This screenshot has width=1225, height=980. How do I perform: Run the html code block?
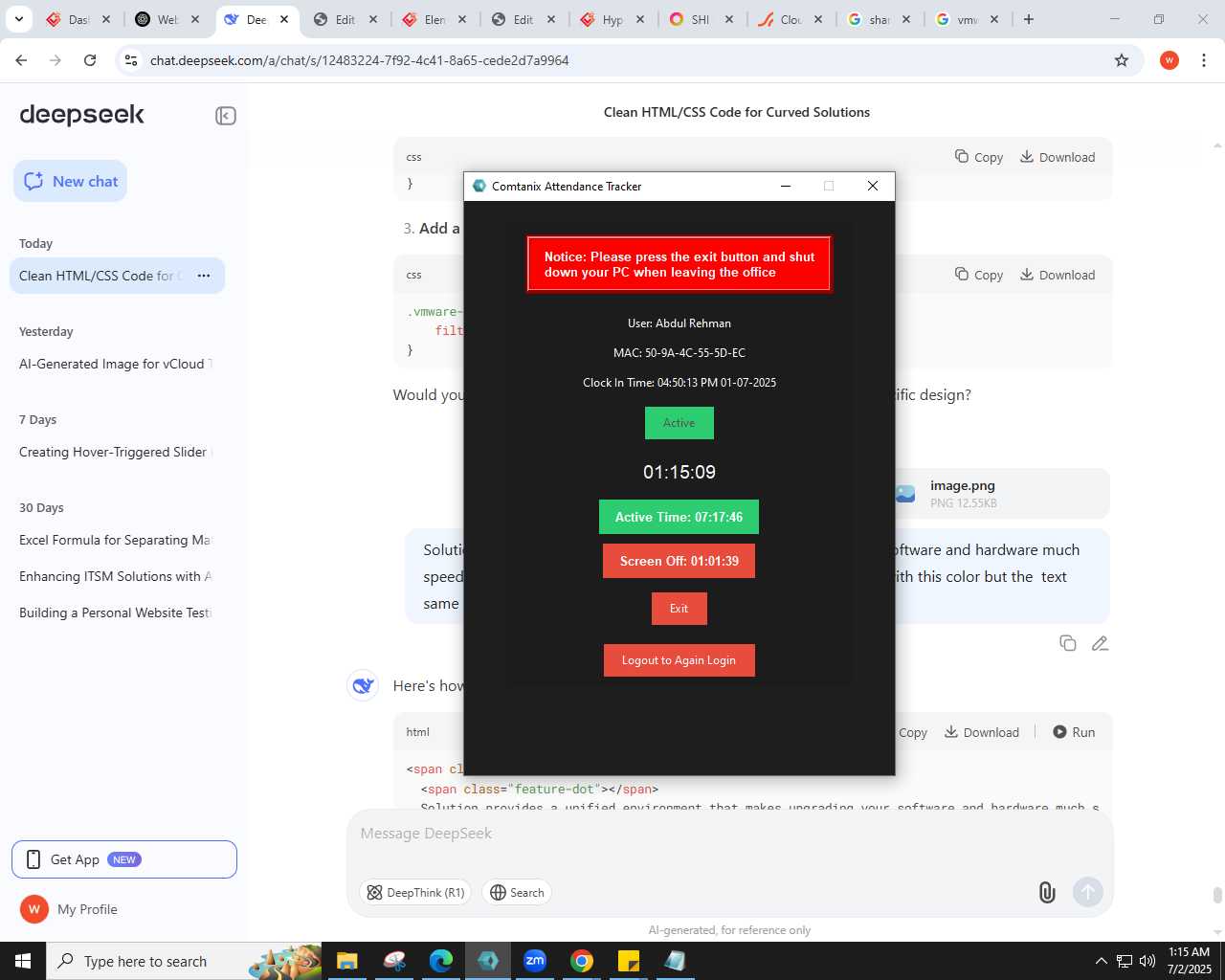1074,732
